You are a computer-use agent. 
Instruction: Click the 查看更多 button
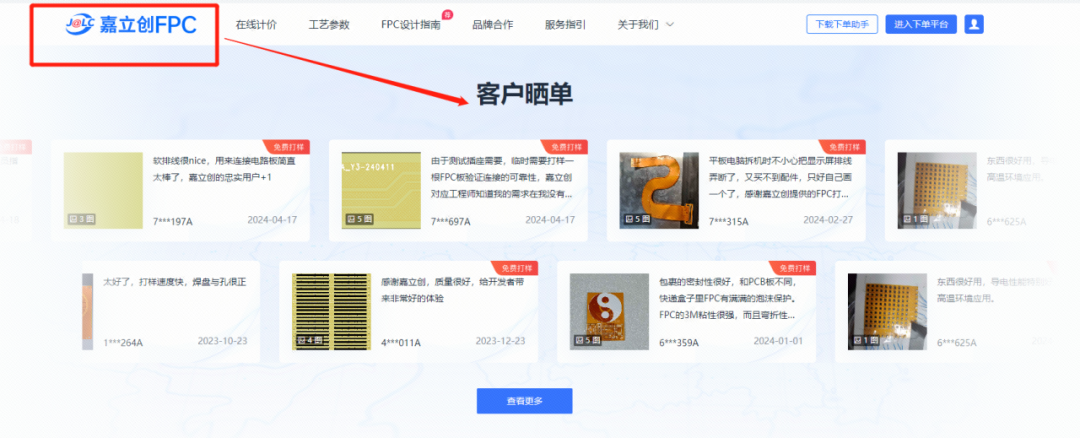[x=524, y=401]
